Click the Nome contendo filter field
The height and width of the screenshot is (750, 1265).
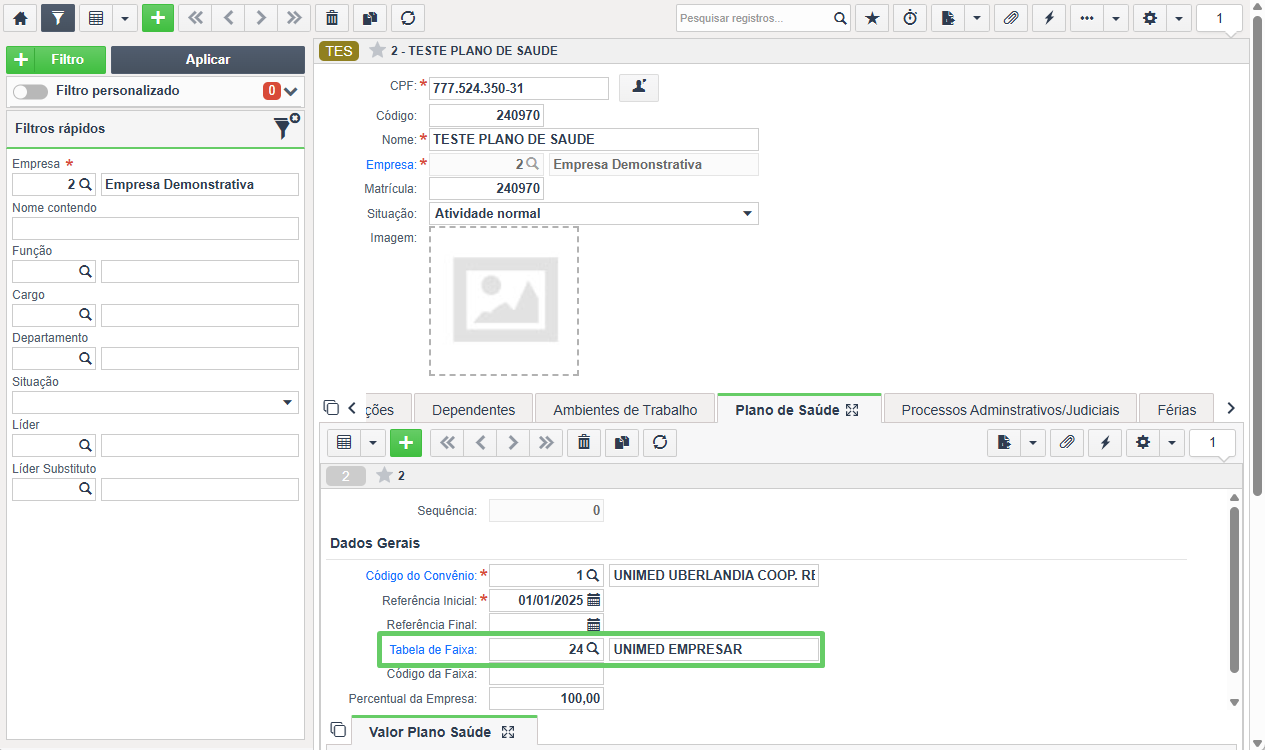point(155,229)
